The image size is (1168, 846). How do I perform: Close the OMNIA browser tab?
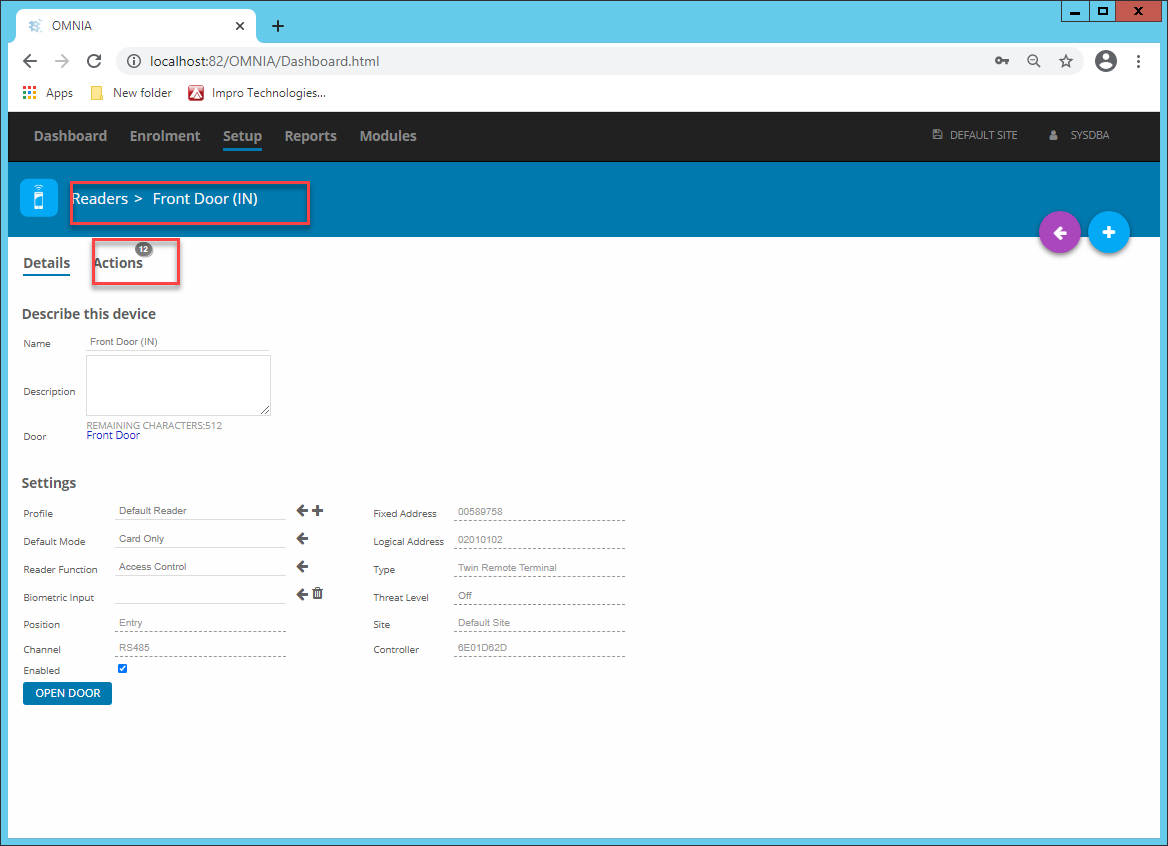pyautogui.click(x=240, y=26)
